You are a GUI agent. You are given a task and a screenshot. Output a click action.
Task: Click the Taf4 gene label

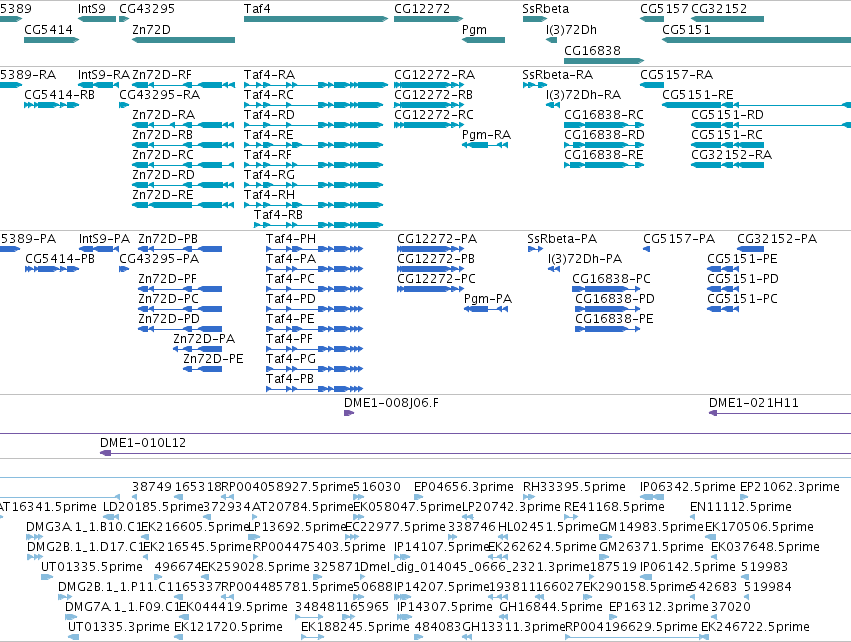pyautogui.click(x=257, y=9)
